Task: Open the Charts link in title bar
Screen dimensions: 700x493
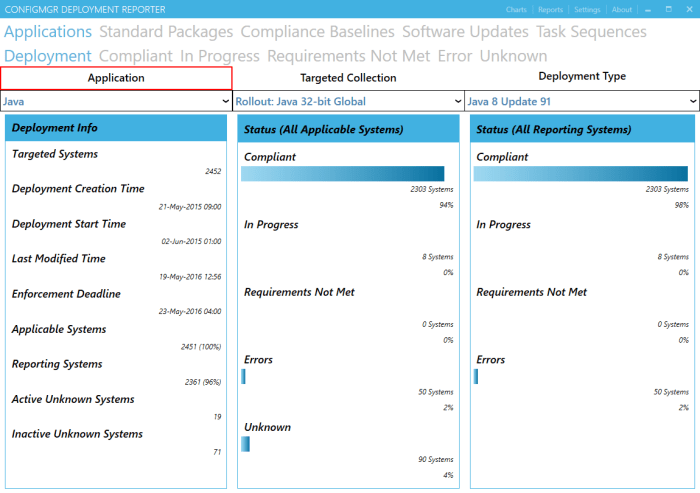Action: pos(516,9)
